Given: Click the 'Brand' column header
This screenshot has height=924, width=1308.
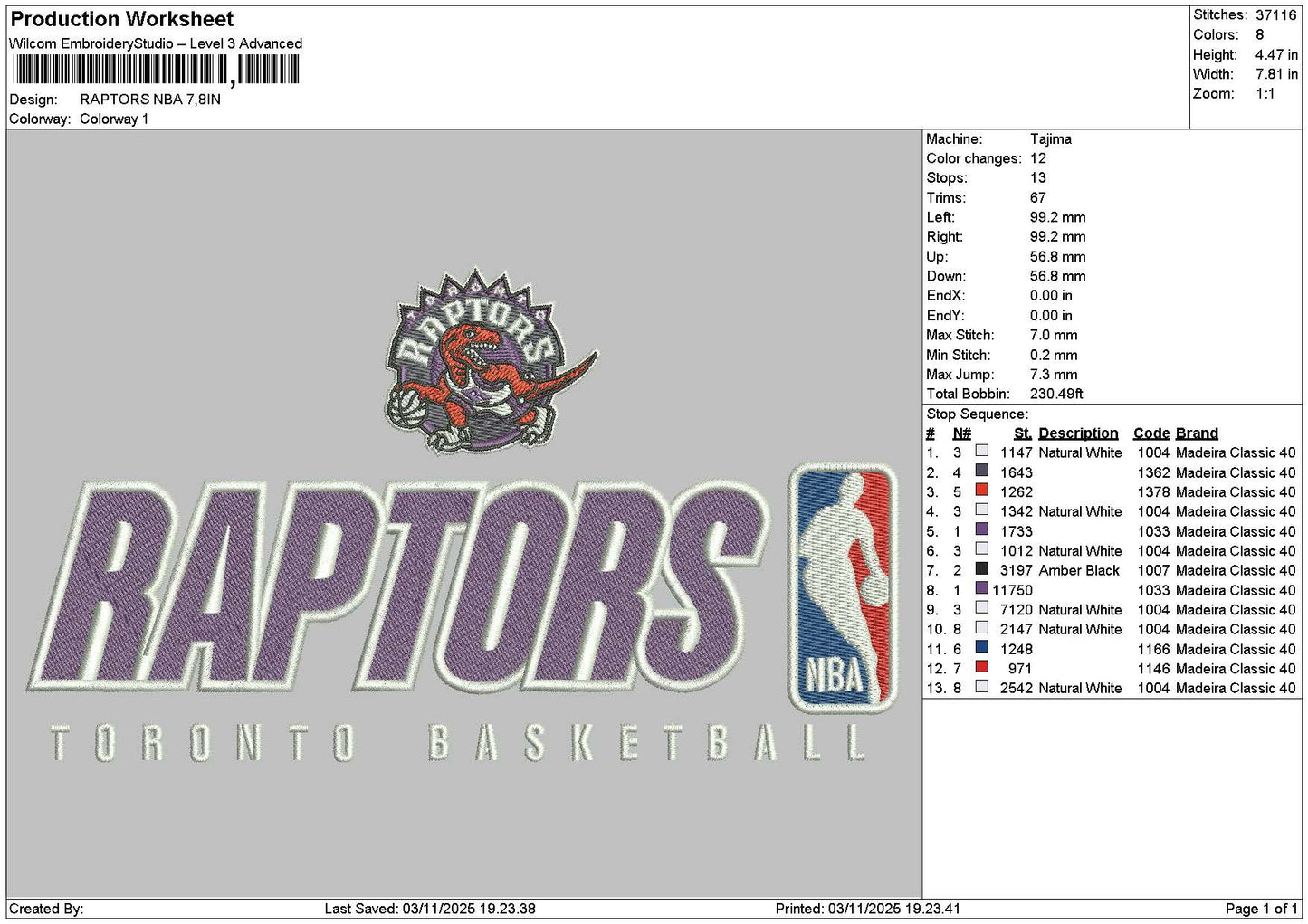Looking at the screenshot, I should pos(1197,433).
